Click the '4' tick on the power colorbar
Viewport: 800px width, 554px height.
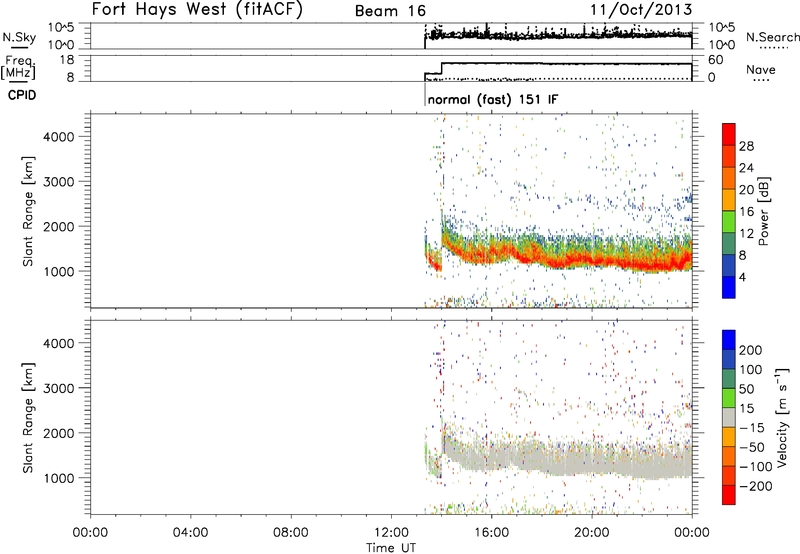click(742, 277)
